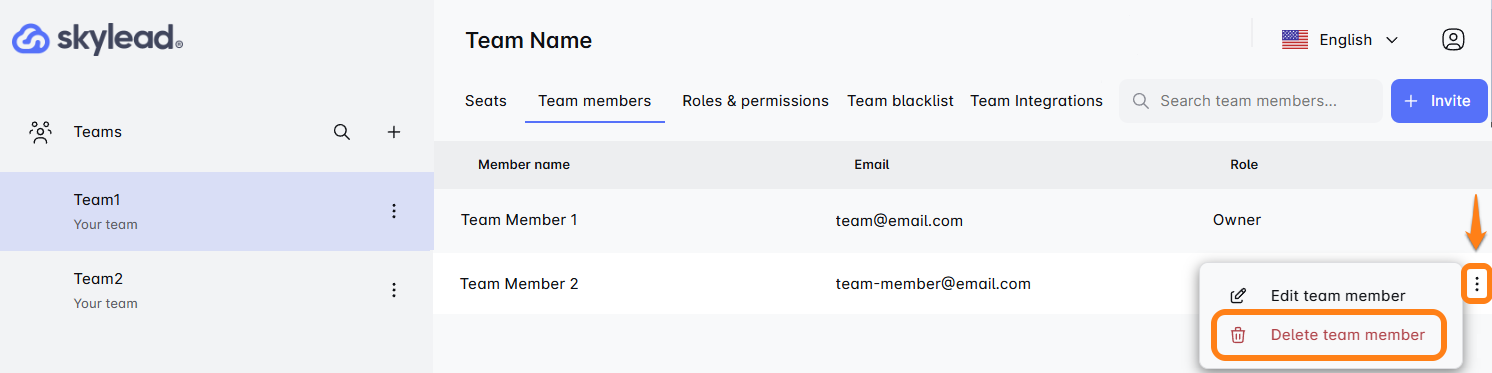Open Team2 three-dot options menu
The image size is (1492, 373).
394,290
